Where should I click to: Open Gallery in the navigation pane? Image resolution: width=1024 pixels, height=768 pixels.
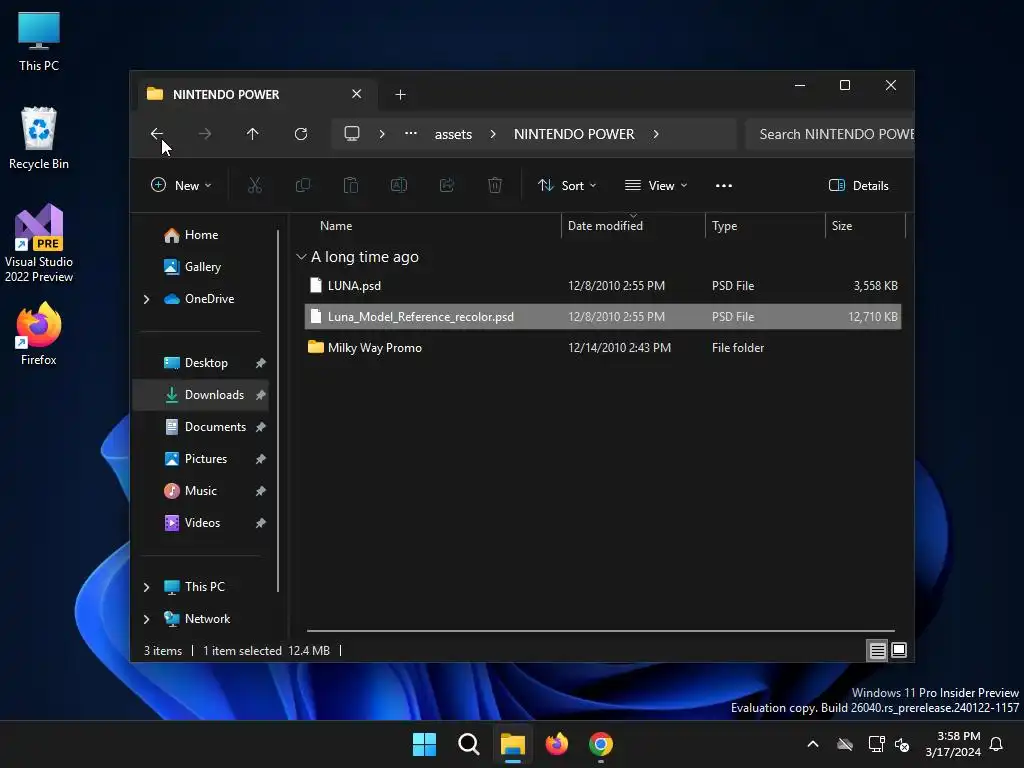(x=202, y=266)
